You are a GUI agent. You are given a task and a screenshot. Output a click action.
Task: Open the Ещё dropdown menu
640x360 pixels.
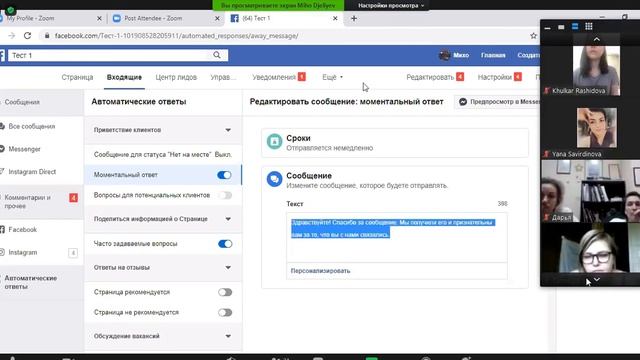(x=333, y=77)
